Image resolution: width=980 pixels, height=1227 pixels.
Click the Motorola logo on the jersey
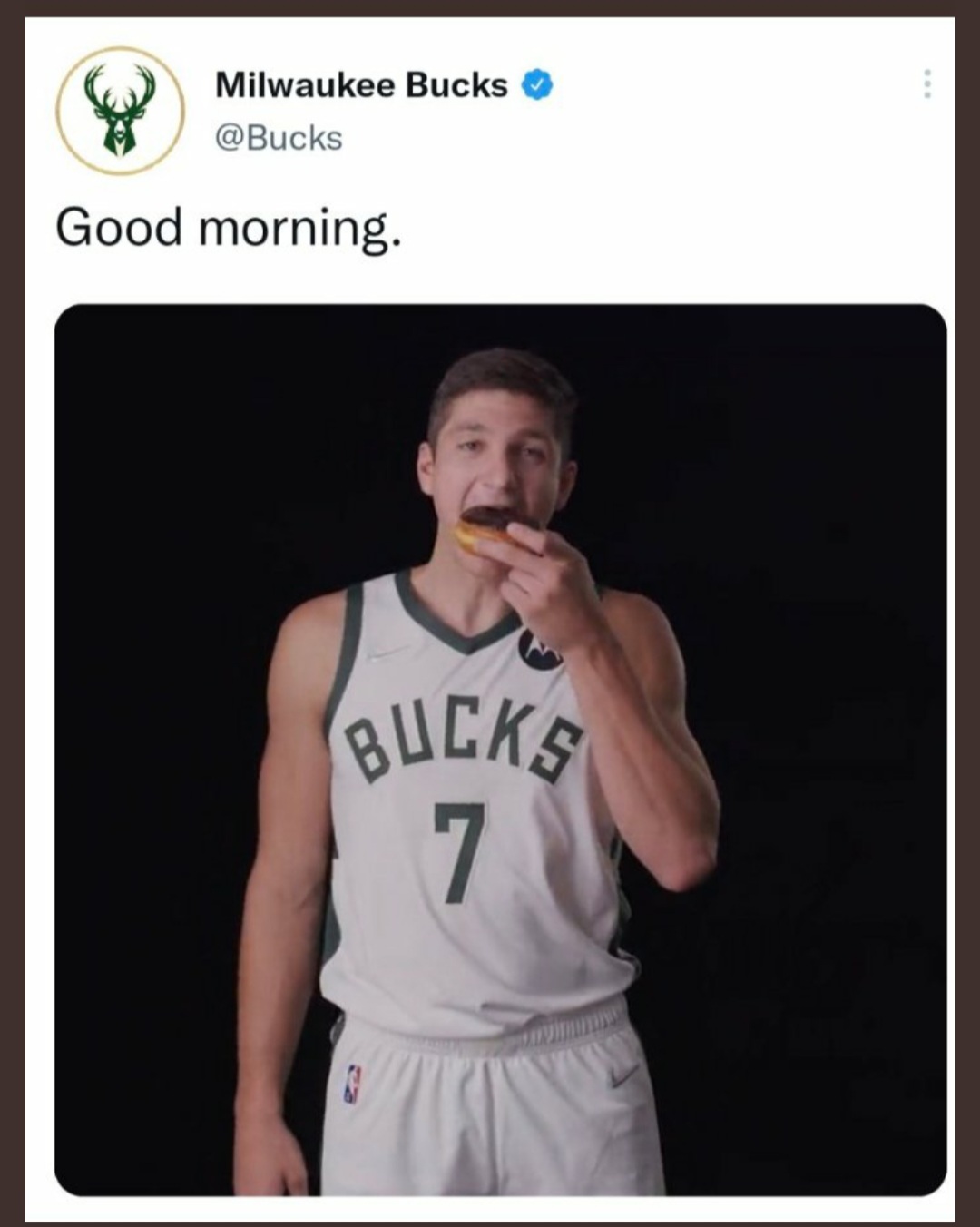coord(537,650)
